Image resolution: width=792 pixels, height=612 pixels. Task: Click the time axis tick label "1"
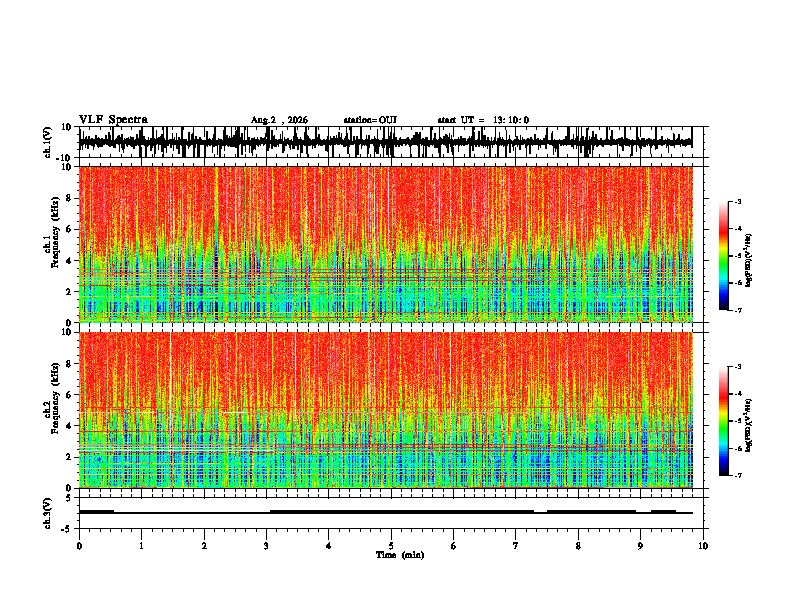[x=142, y=546]
